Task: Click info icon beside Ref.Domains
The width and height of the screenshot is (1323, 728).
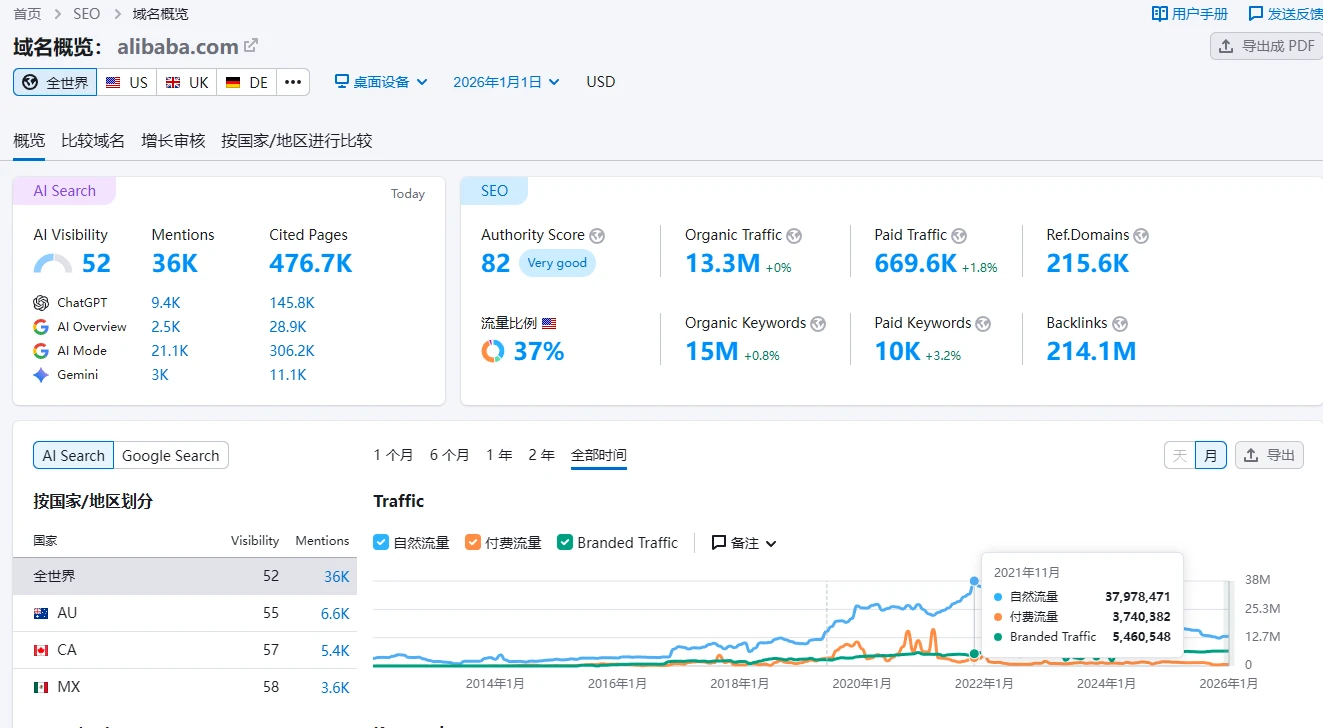Action: tap(1141, 236)
